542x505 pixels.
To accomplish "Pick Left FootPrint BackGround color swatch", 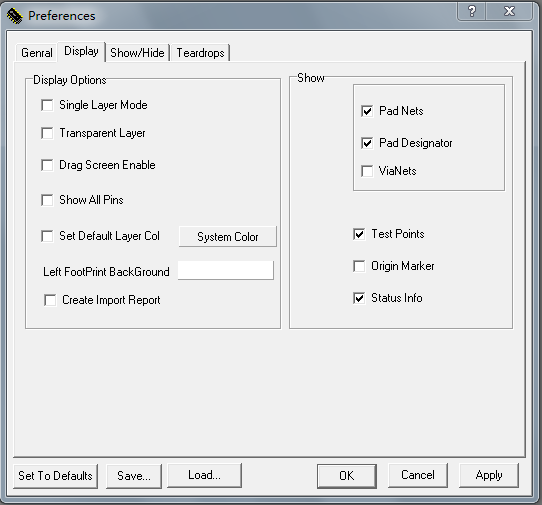I will coord(226,270).
